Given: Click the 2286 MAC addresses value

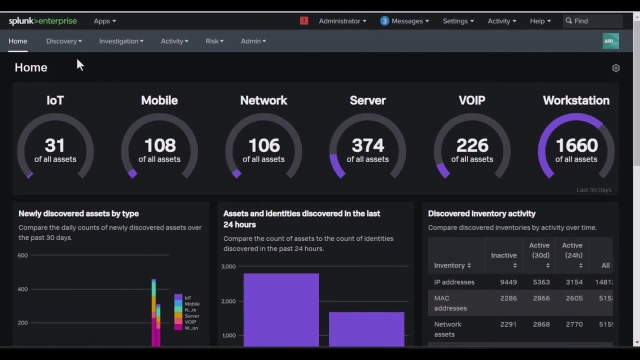Looking at the screenshot, I should click(509, 298).
